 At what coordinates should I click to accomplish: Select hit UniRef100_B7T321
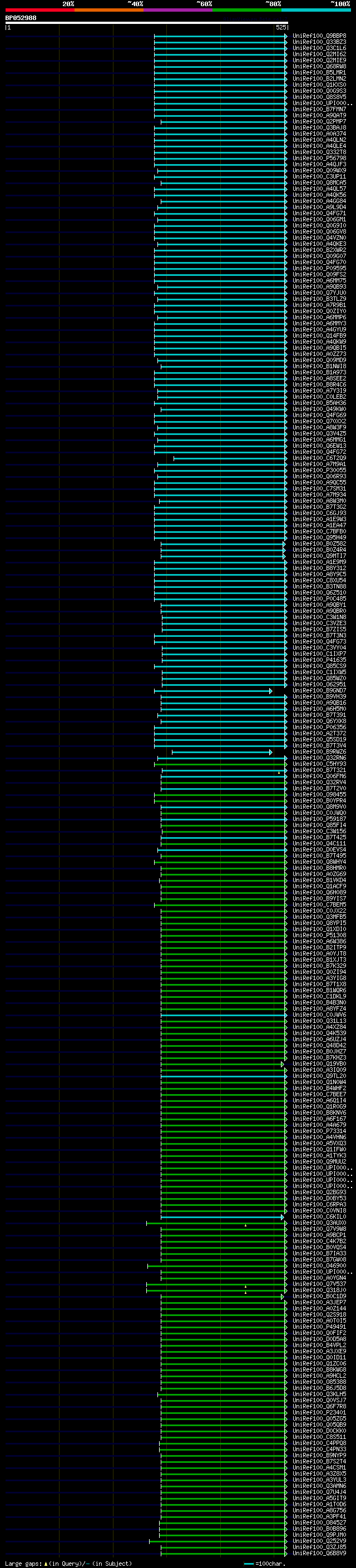click(319, 770)
